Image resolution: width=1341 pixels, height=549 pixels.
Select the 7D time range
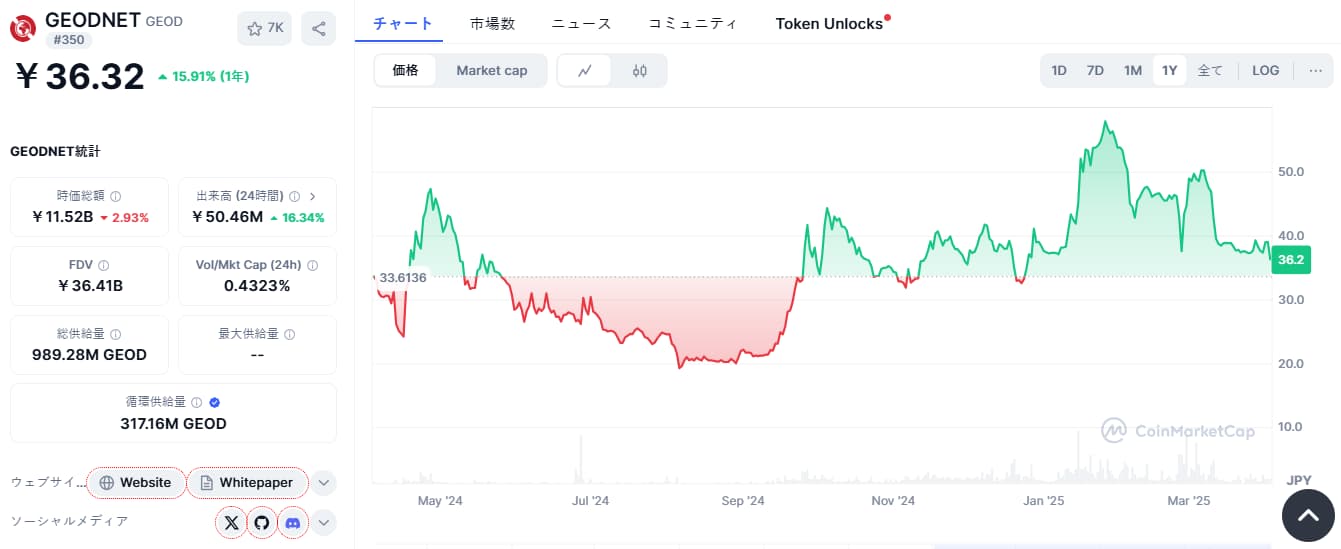[1095, 70]
